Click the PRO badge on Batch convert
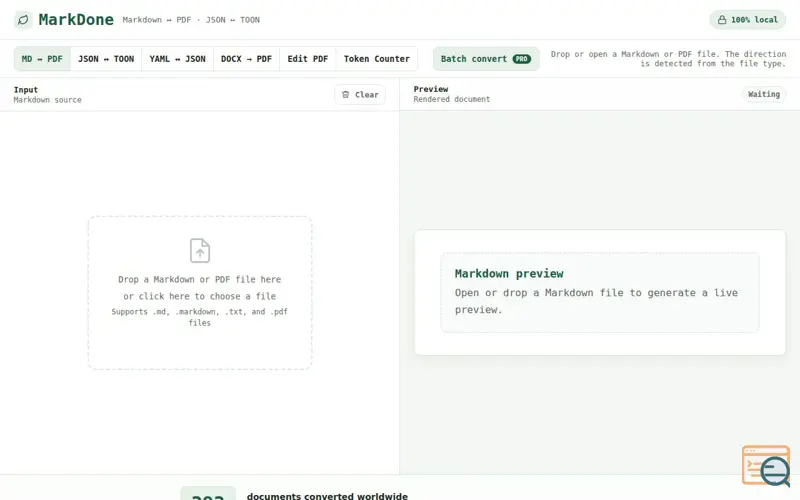 (x=521, y=59)
